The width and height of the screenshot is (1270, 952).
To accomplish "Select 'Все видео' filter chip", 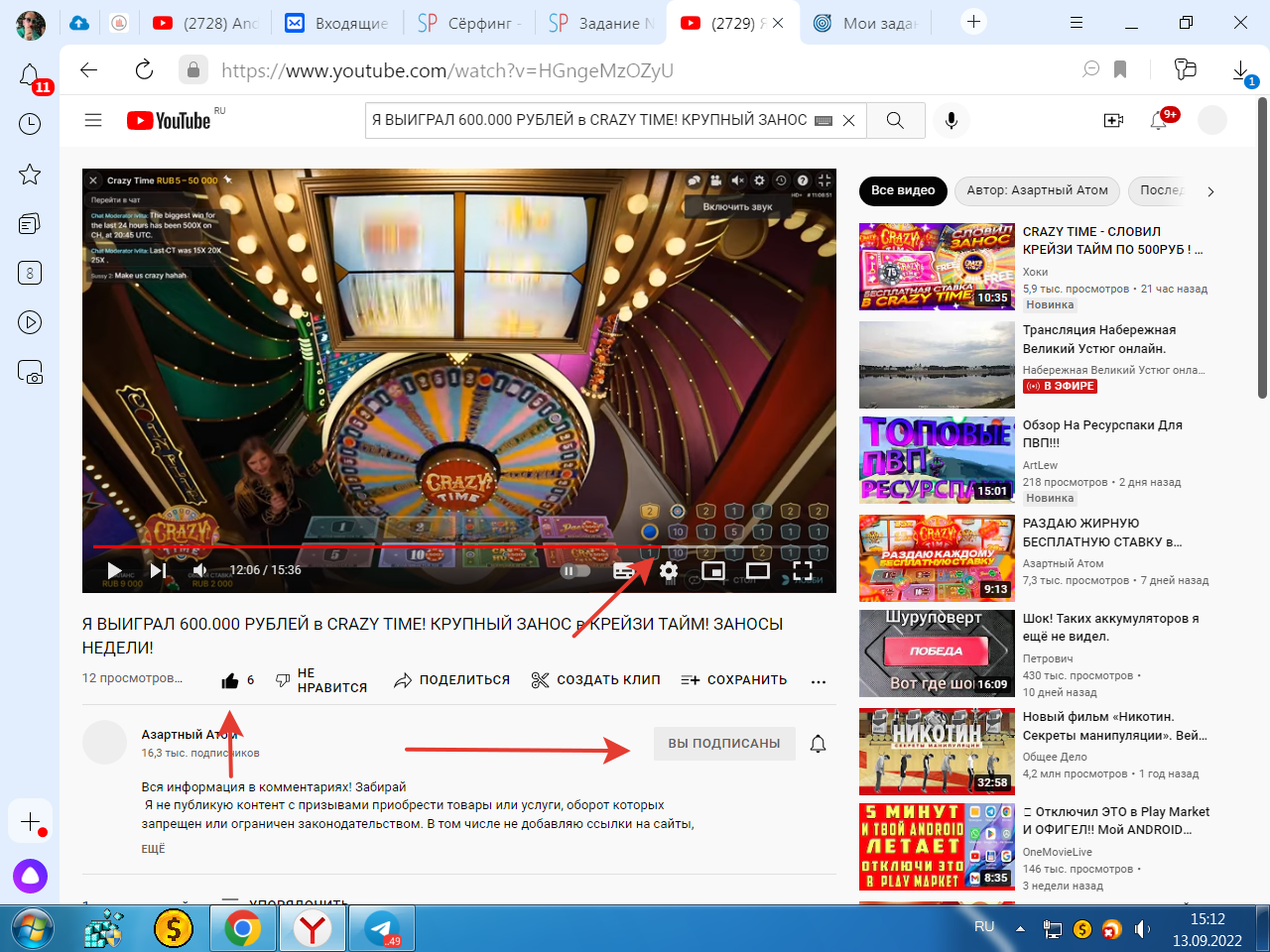I will (x=903, y=190).
